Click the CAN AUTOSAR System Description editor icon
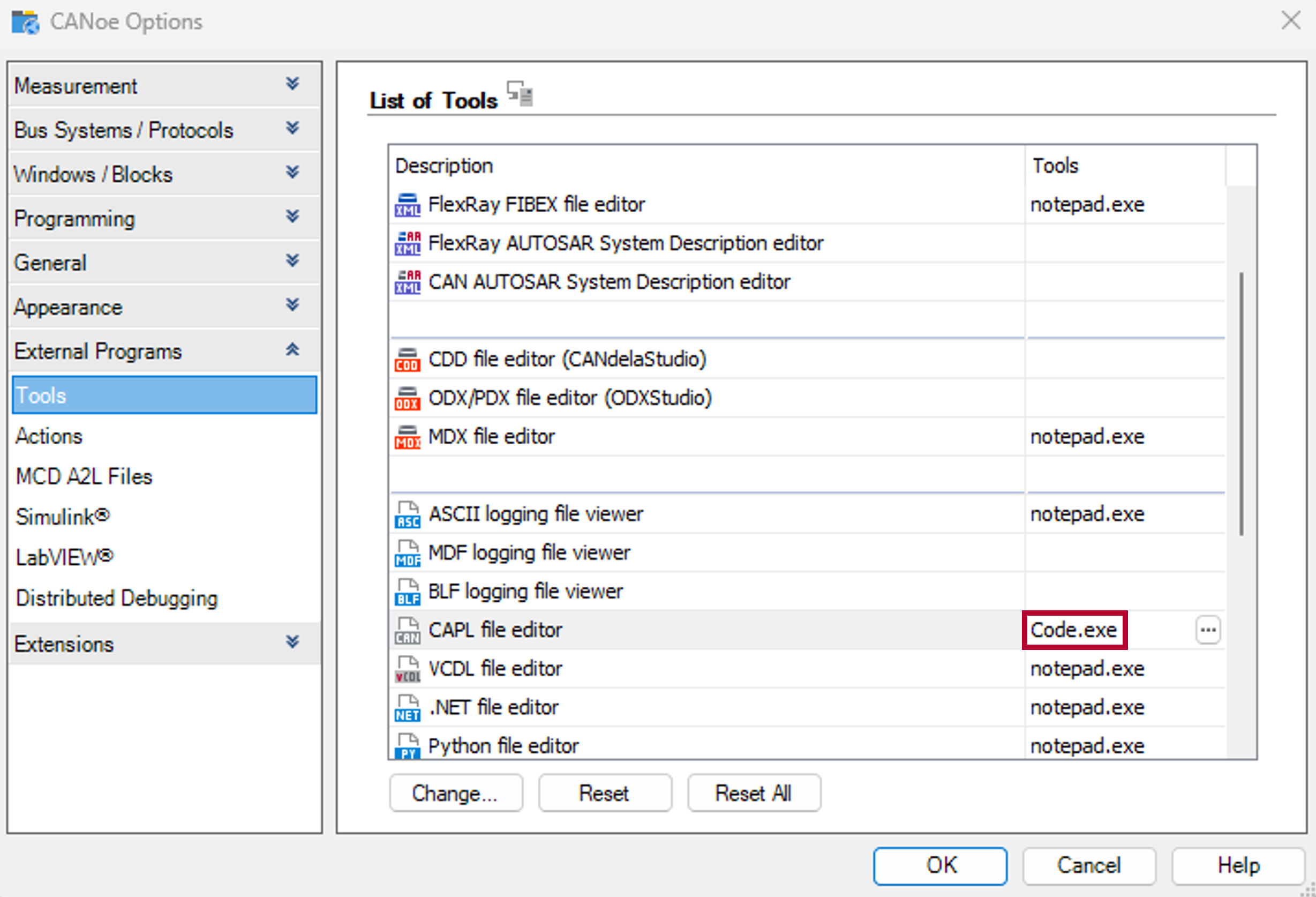Image resolution: width=1316 pixels, height=897 pixels. click(x=407, y=282)
